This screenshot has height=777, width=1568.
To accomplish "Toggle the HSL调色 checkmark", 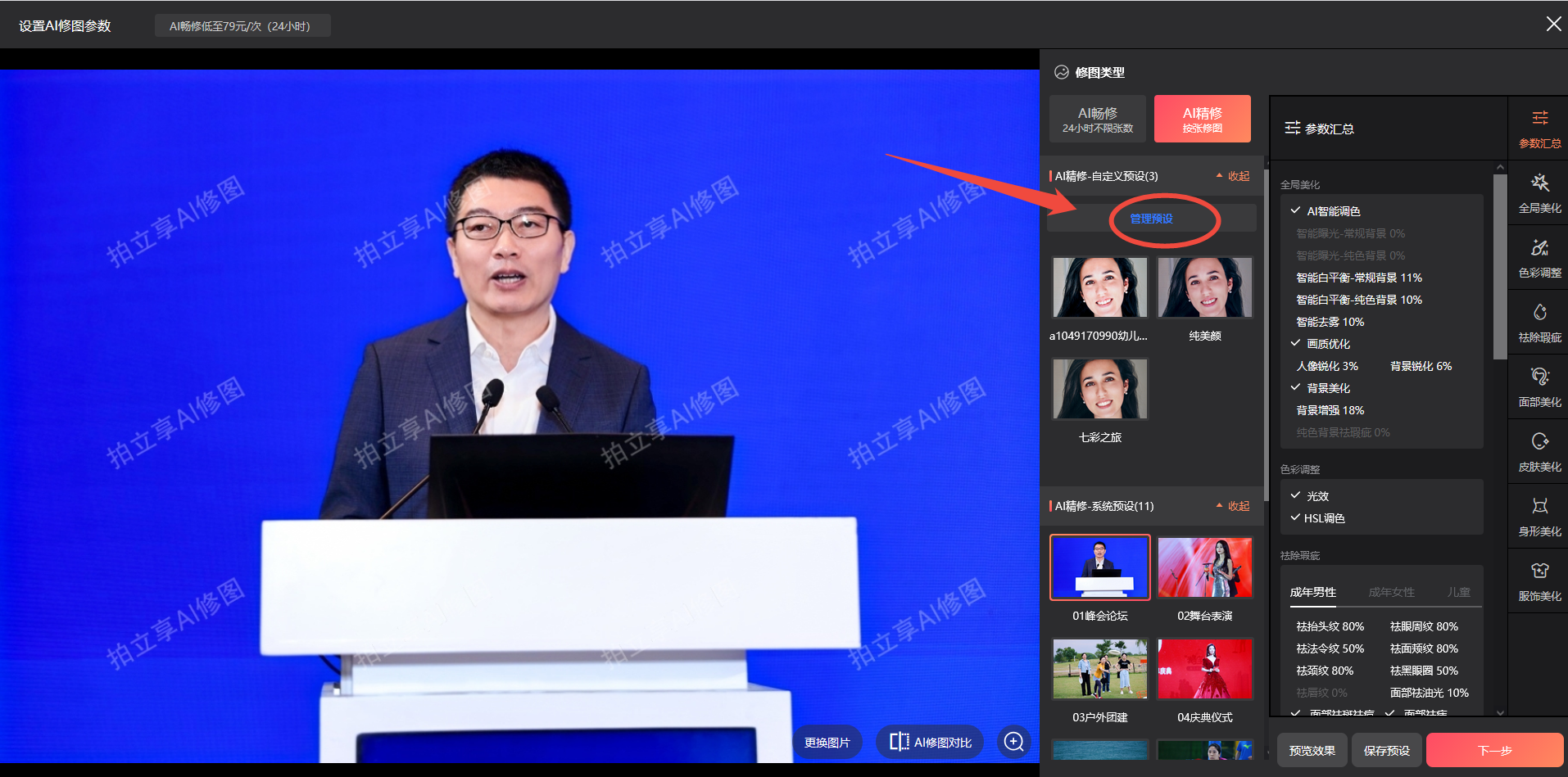I will [1296, 518].
